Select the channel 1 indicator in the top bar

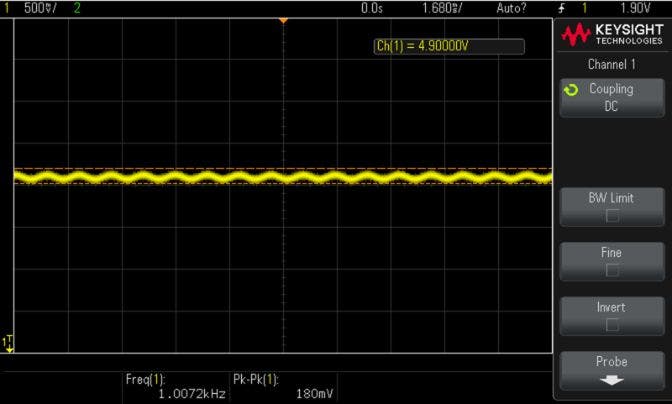coord(6,8)
